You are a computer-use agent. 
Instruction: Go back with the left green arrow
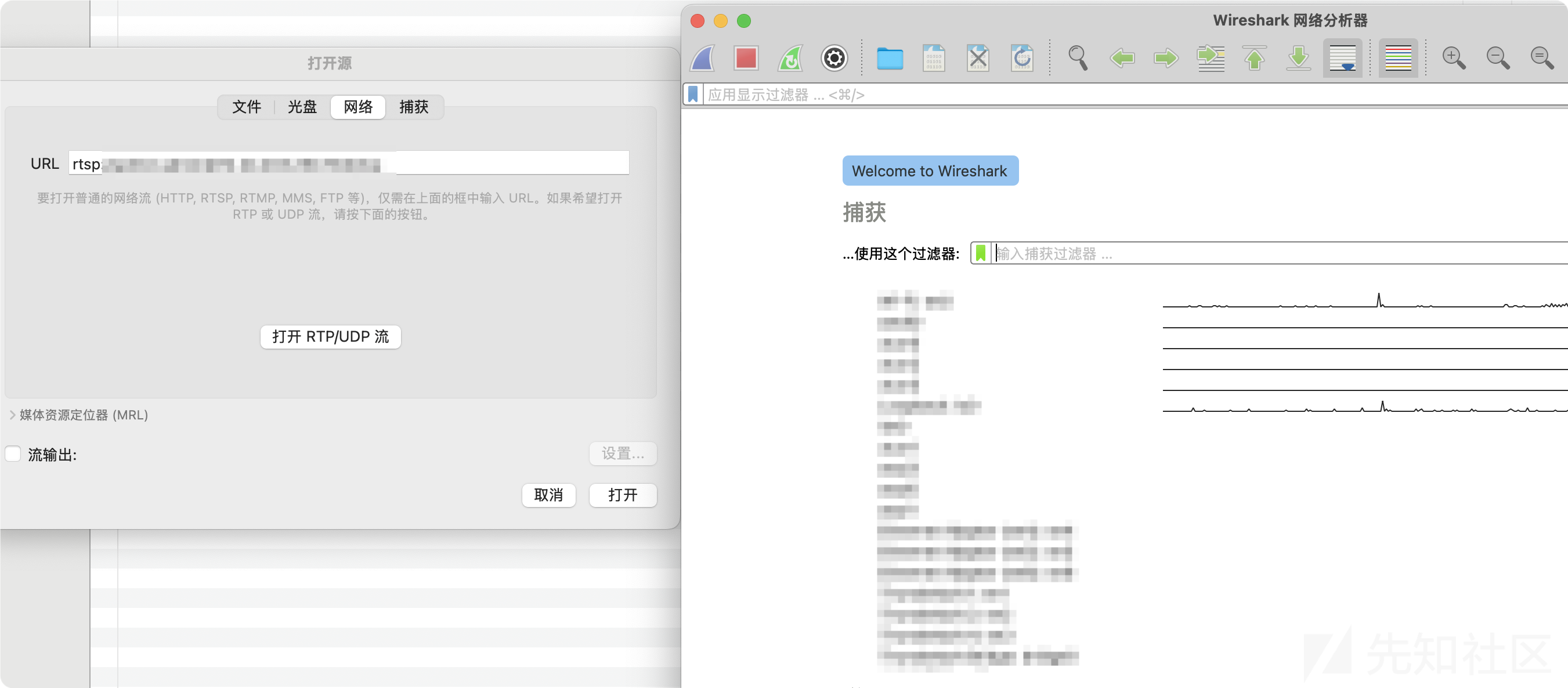pyautogui.click(x=1121, y=59)
